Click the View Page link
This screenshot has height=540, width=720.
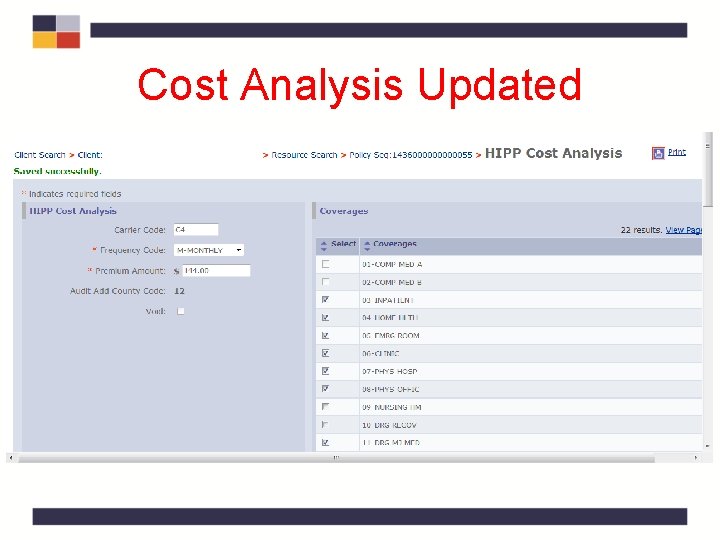point(684,230)
